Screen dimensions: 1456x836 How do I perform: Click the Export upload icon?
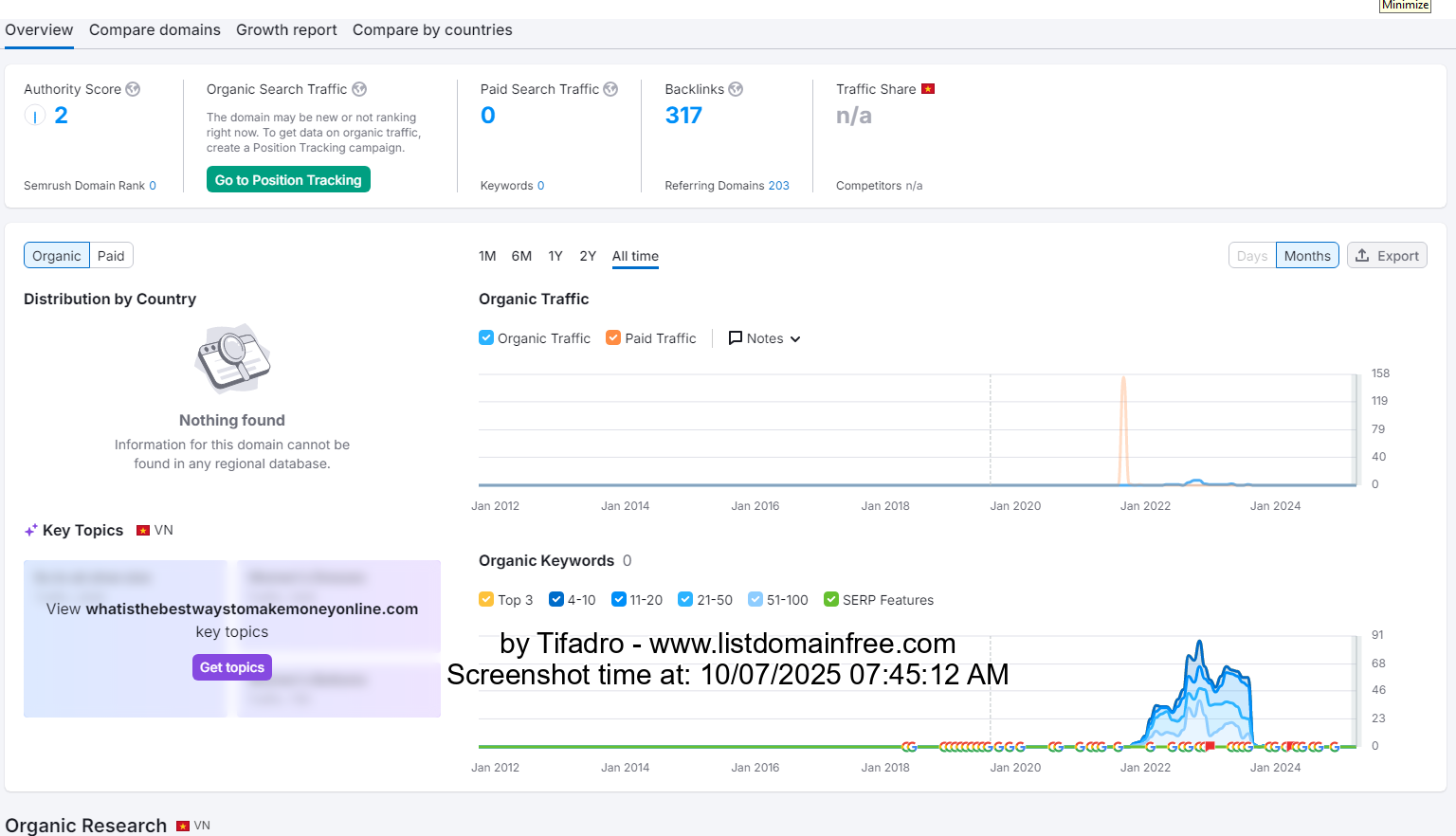click(1362, 255)
